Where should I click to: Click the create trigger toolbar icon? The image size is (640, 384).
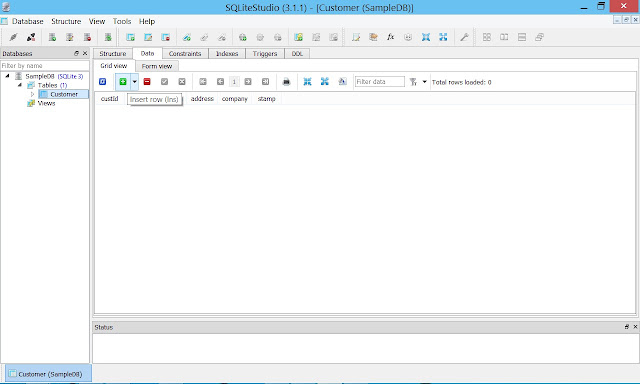click(x=243, y=37)
